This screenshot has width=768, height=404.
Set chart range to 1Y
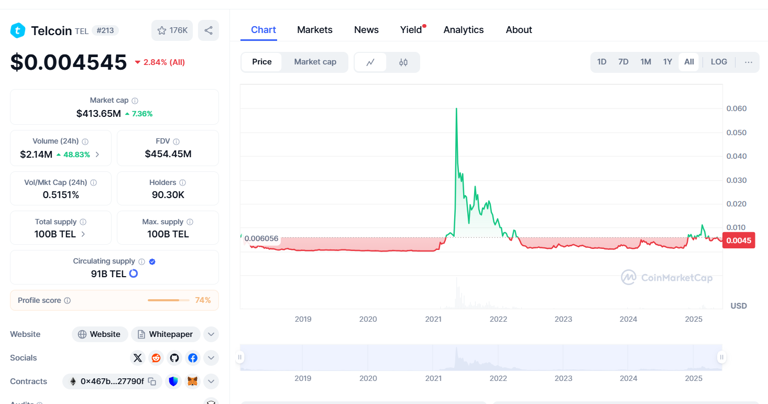click(668, 62)
